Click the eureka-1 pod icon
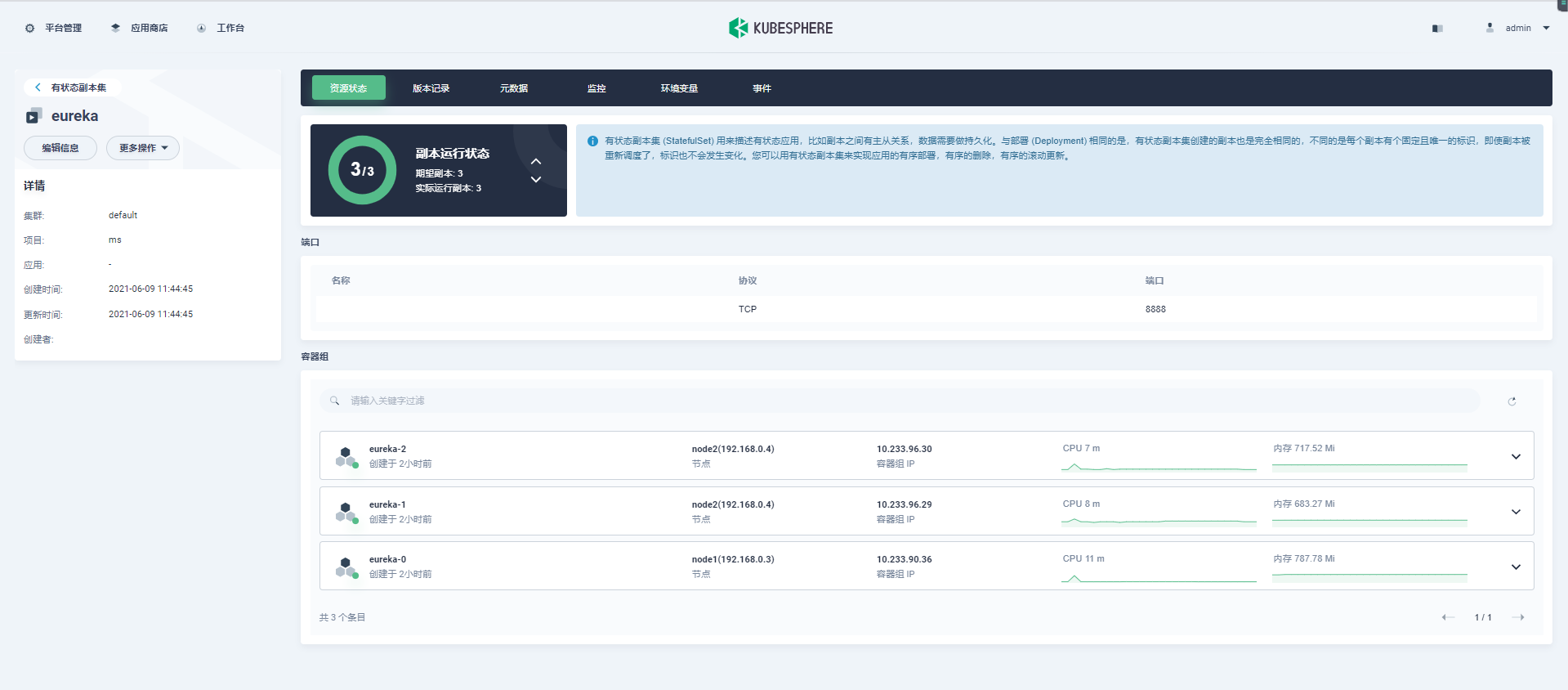Viewport: 1568px width, 690px height. [347, 512]
